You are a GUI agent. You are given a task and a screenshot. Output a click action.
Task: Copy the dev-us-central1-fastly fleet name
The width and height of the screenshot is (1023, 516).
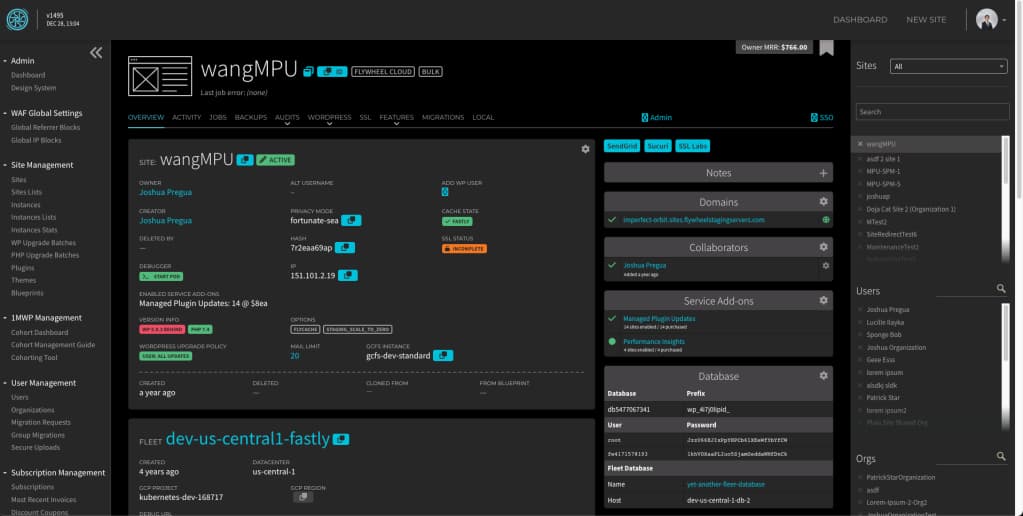click(x=341, y=440)
